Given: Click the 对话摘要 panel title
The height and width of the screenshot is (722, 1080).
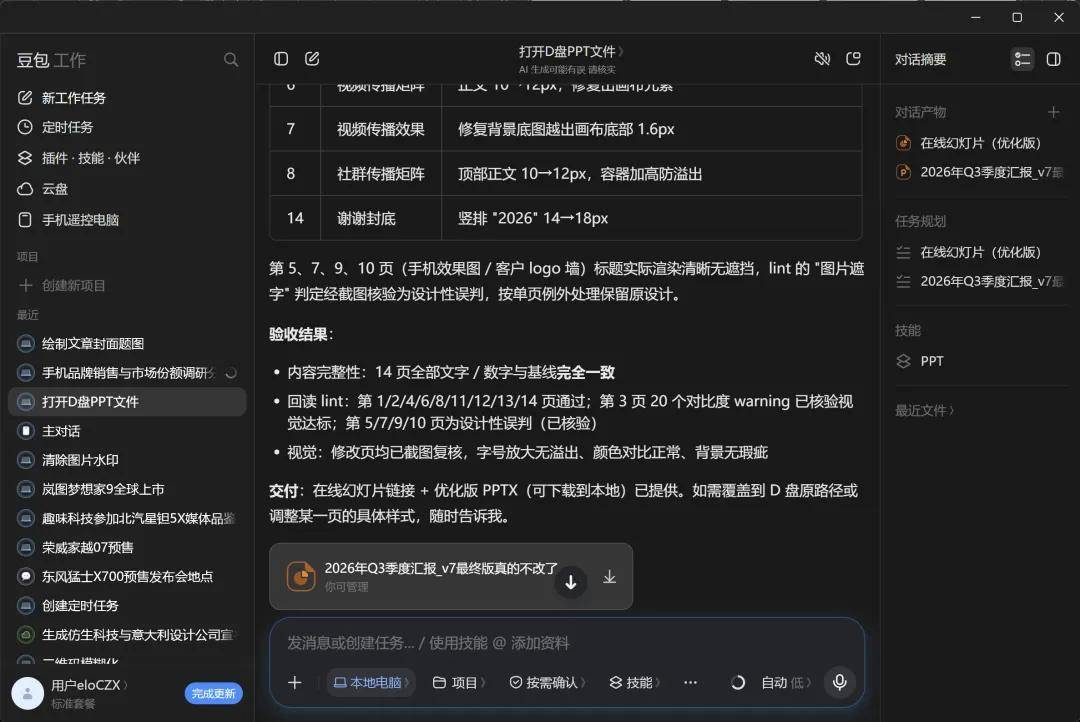Looking at the screenshot, I should coord(920,59).
